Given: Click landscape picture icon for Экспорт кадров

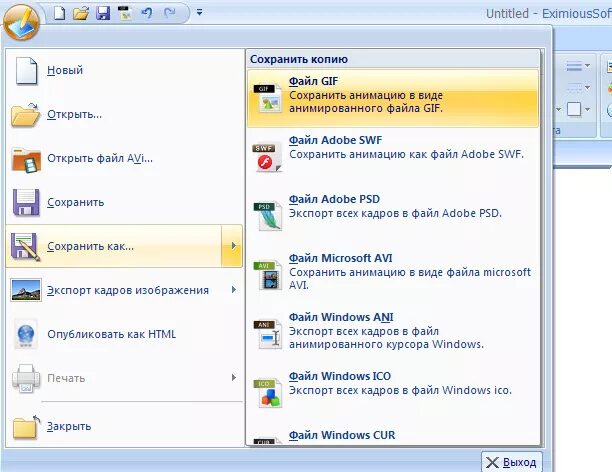Looking at the screenshot, I should [x=26, y=290].
